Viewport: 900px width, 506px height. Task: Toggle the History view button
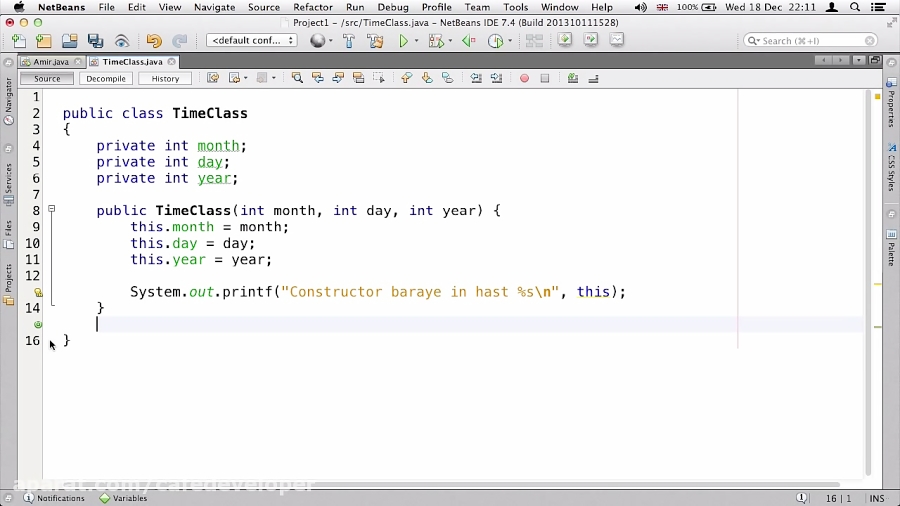coord(165,78)
